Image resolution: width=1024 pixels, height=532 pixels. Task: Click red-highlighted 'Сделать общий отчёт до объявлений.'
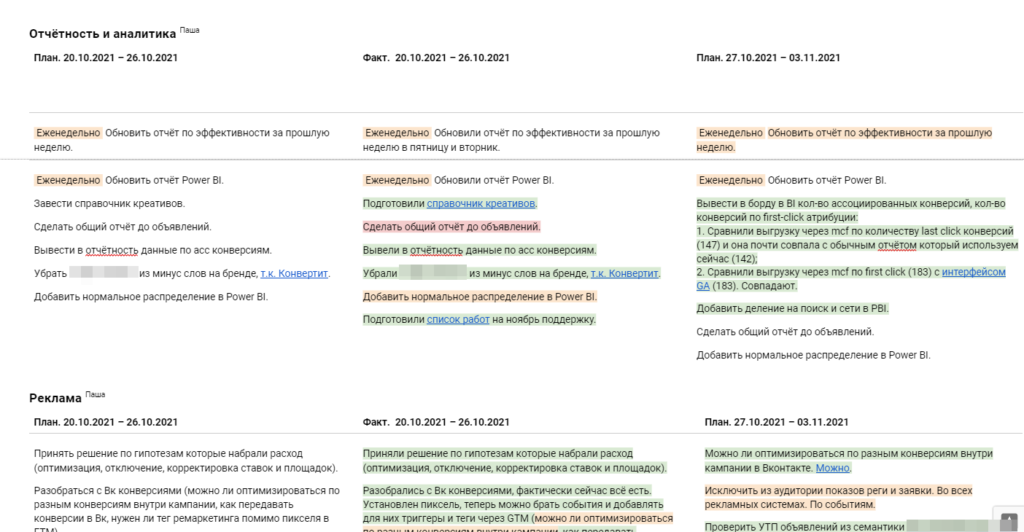tap(452, 227)
